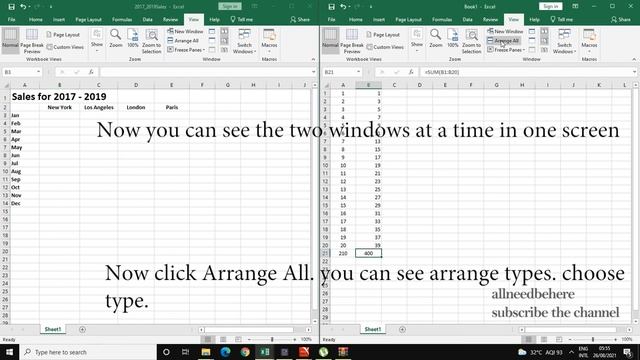Screen dimensions: 640x360
Task: Toggle Synchronous Scrolling in left window
Action: pos(224,40)
